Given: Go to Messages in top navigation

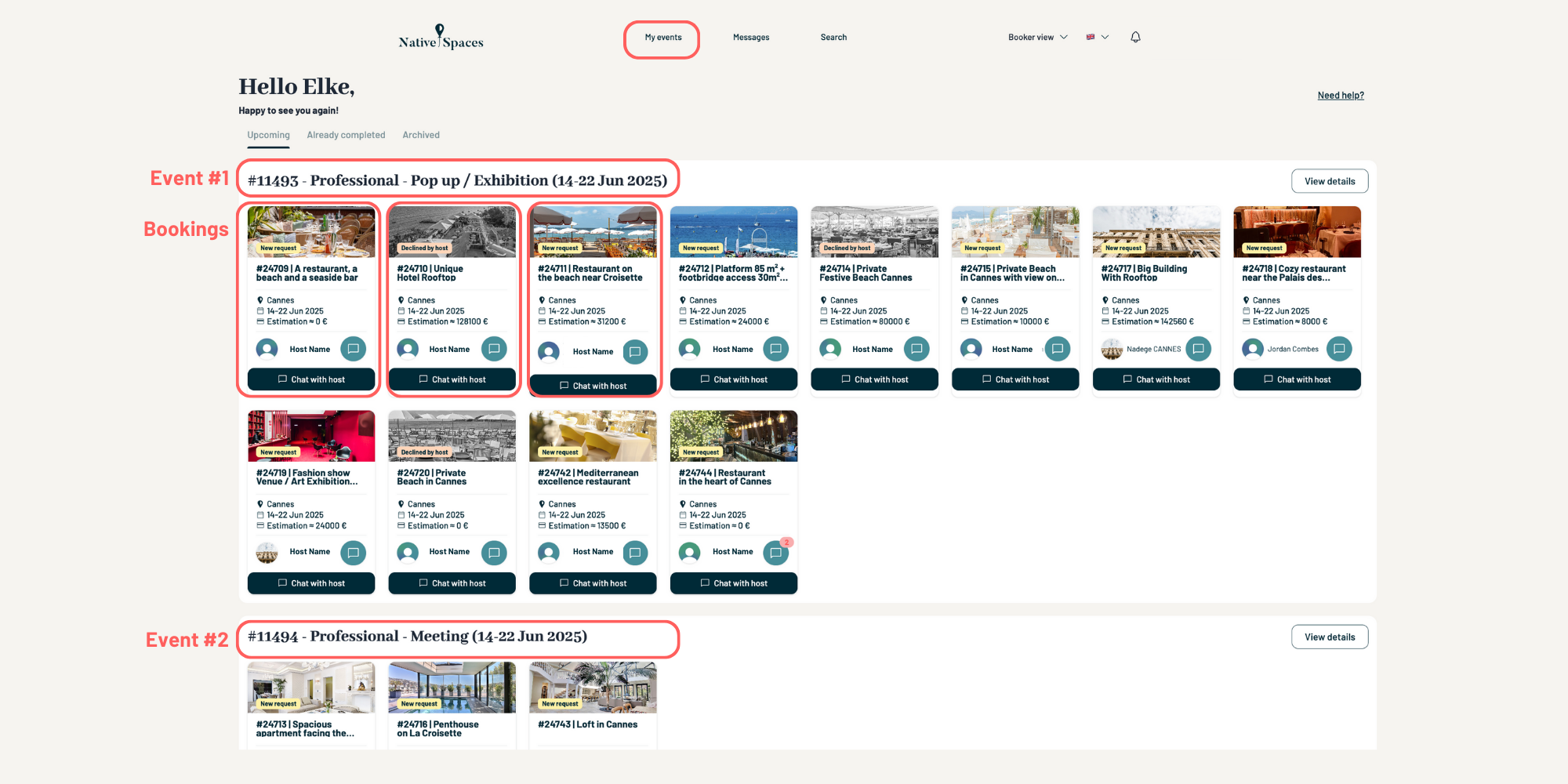Looking at the screenshot, I should point(750,38).
